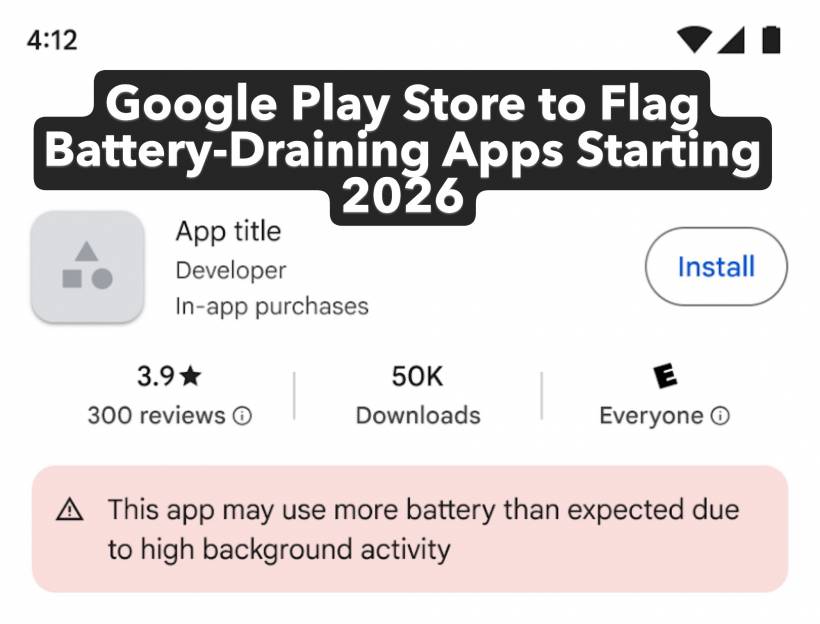Open the info icon beside 300 reviews
This screenshot has height=624, width=820.
click(242, 415)
